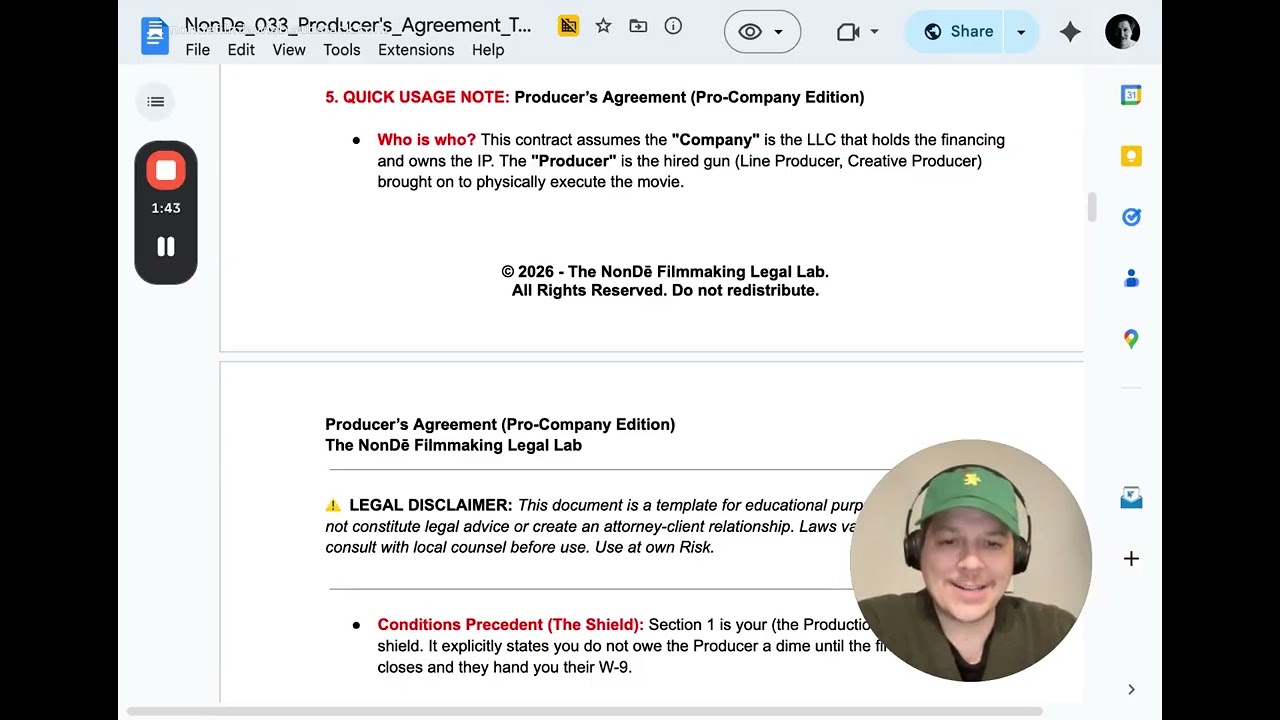The width and height of the screenshot is (1280, 720).
Task: Open the File menu
Action: (198, 50)
